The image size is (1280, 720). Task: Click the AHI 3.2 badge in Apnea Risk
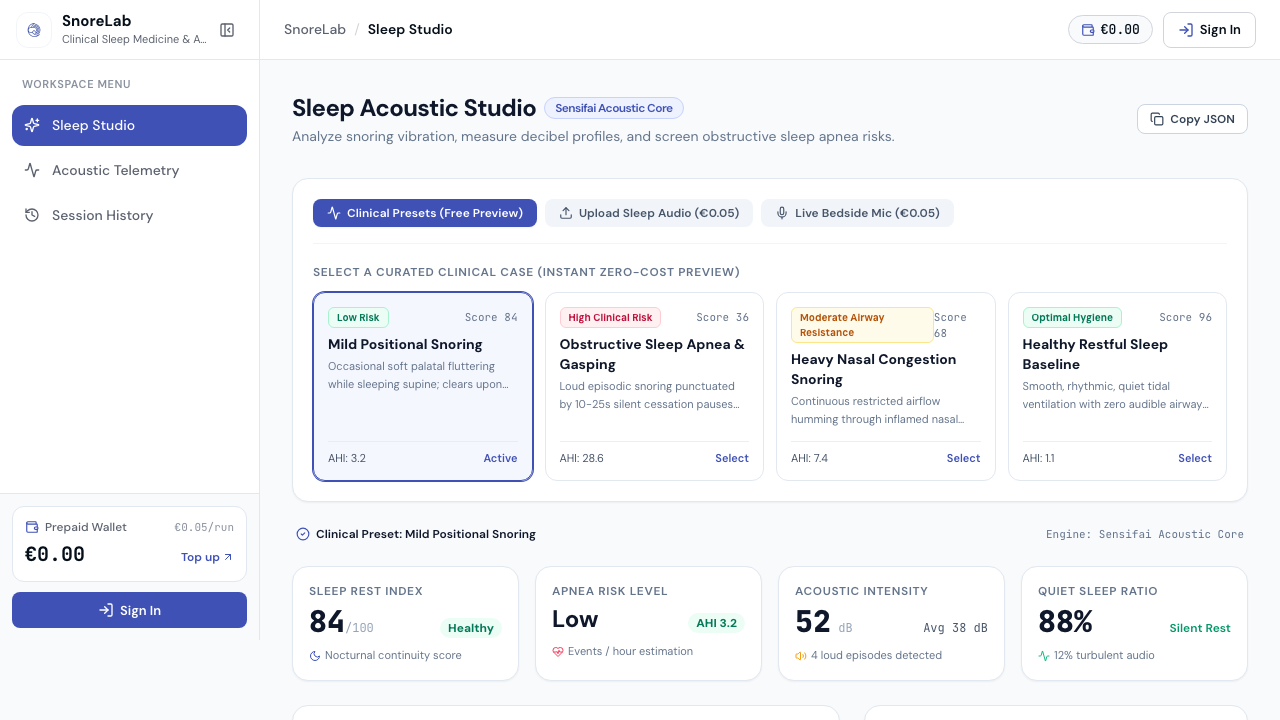[x=716, y=623]
